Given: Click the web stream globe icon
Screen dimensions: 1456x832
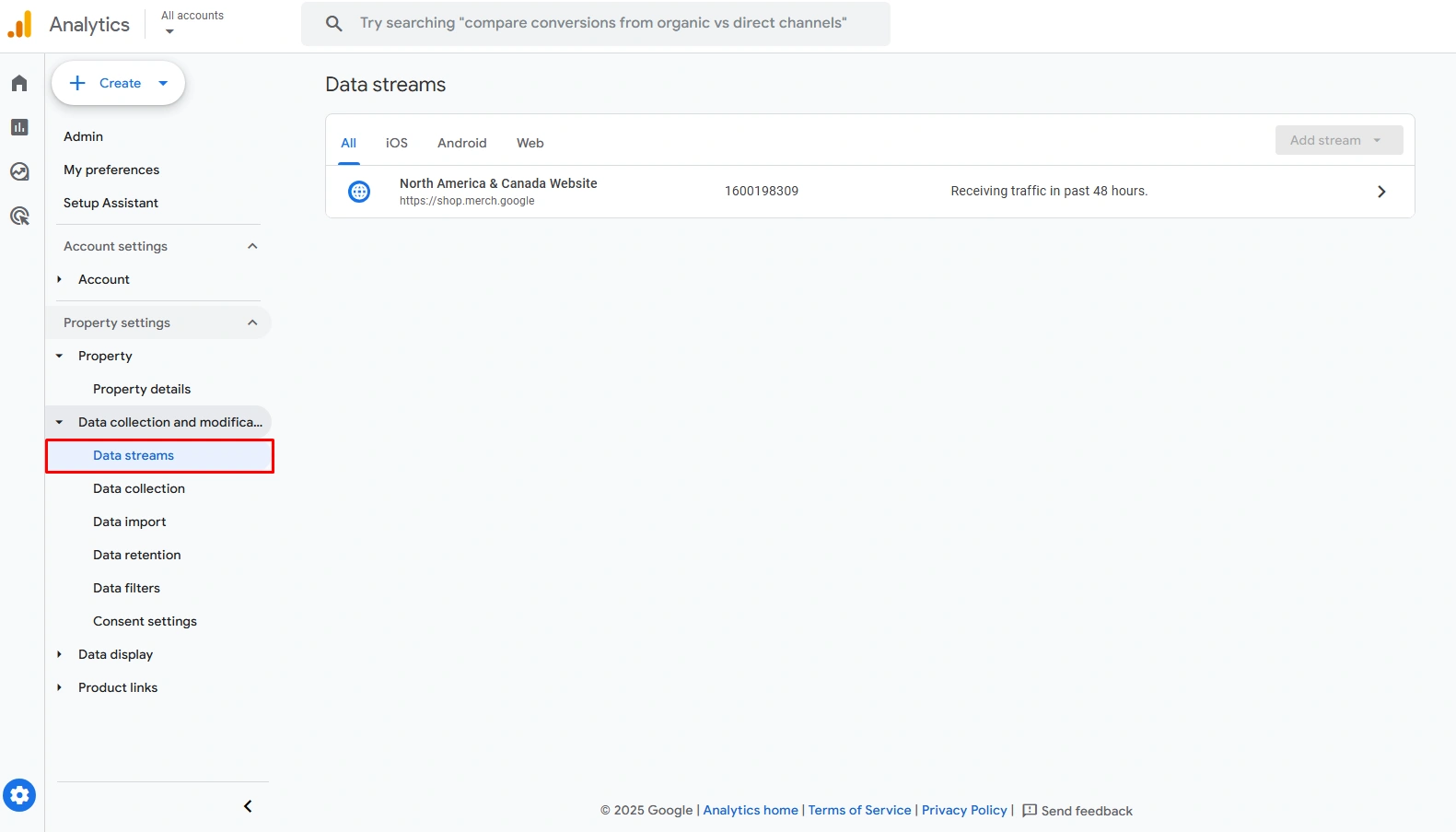Looking at the screenshot, I should [359, 192].
